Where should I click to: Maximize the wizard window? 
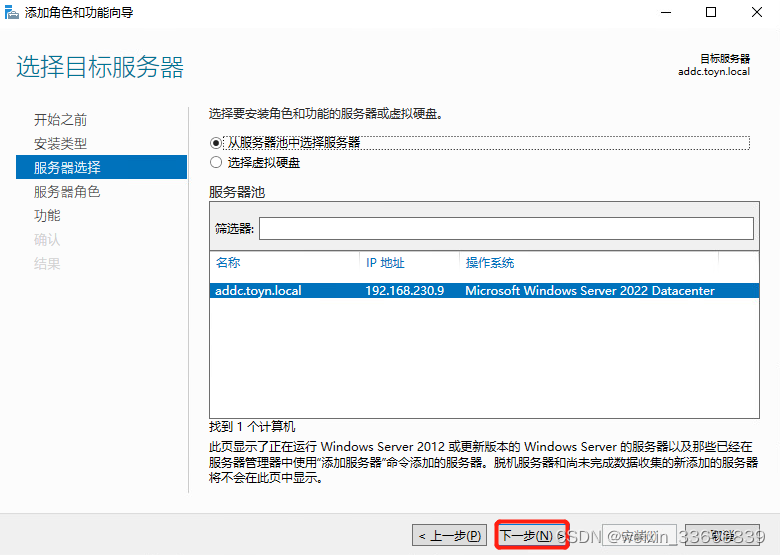pyautogui.click(x=711, y=12)
